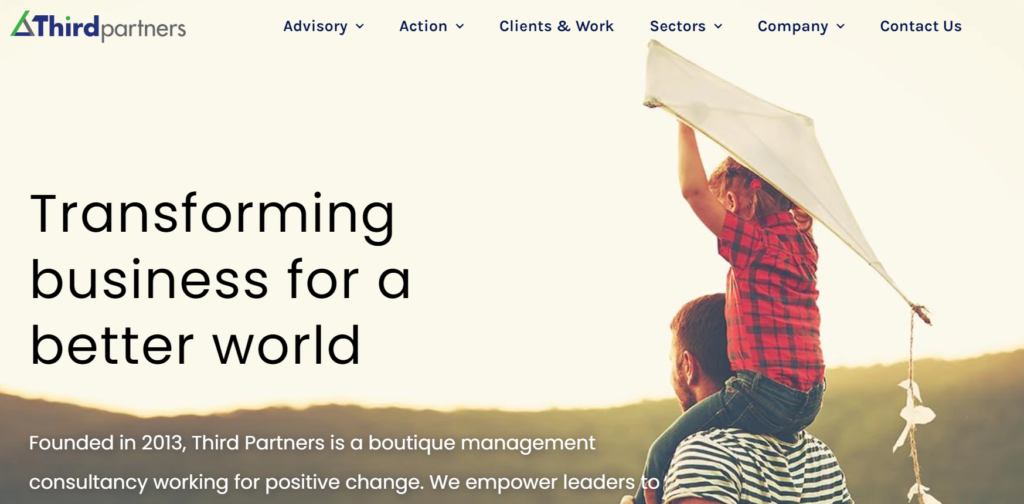Visit the Contact Us page
Viewport: 1024px width, 504px height.
(921, 26)
